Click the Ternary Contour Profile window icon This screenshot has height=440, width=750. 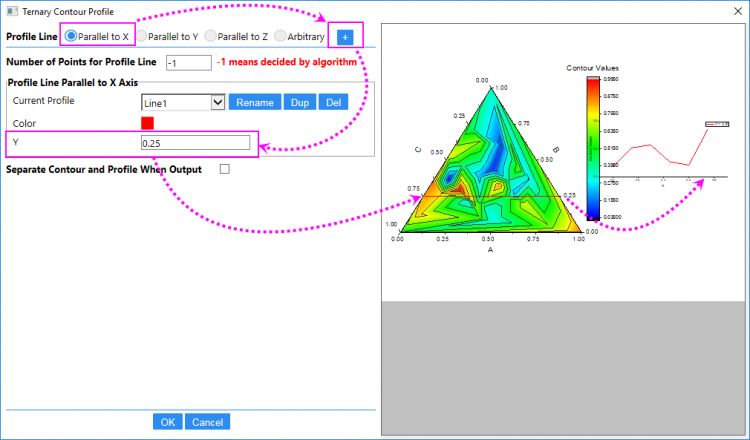pos(11,9)
